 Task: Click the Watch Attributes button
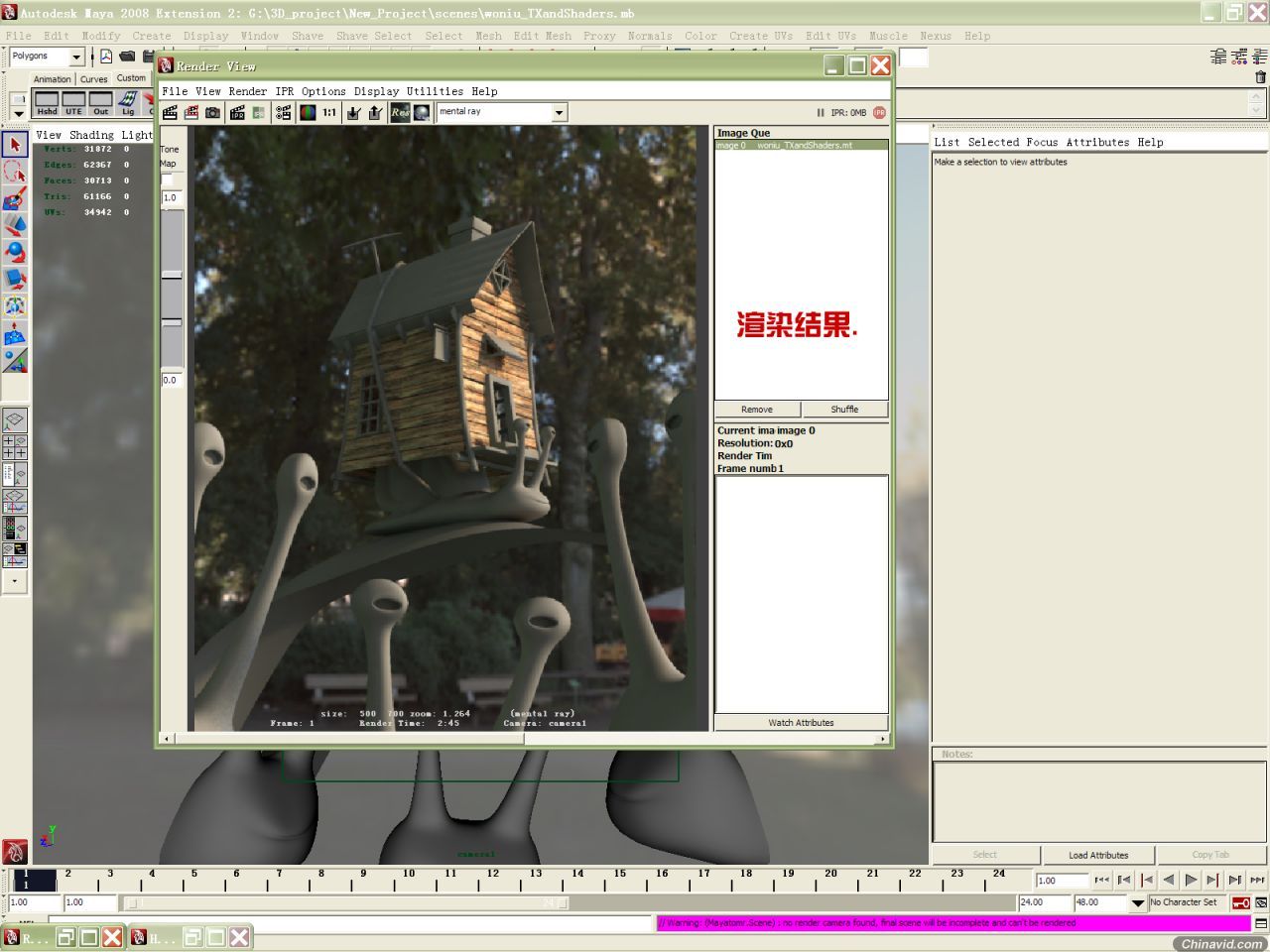[x=801, y=722]
